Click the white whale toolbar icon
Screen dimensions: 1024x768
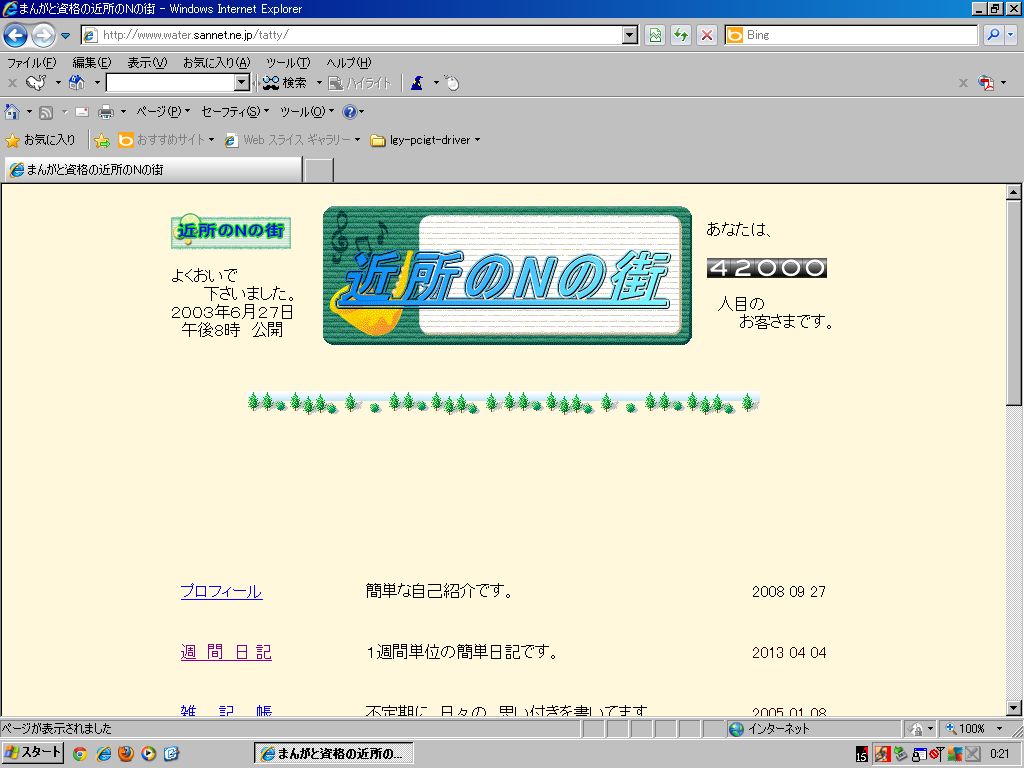pos(36,83)
